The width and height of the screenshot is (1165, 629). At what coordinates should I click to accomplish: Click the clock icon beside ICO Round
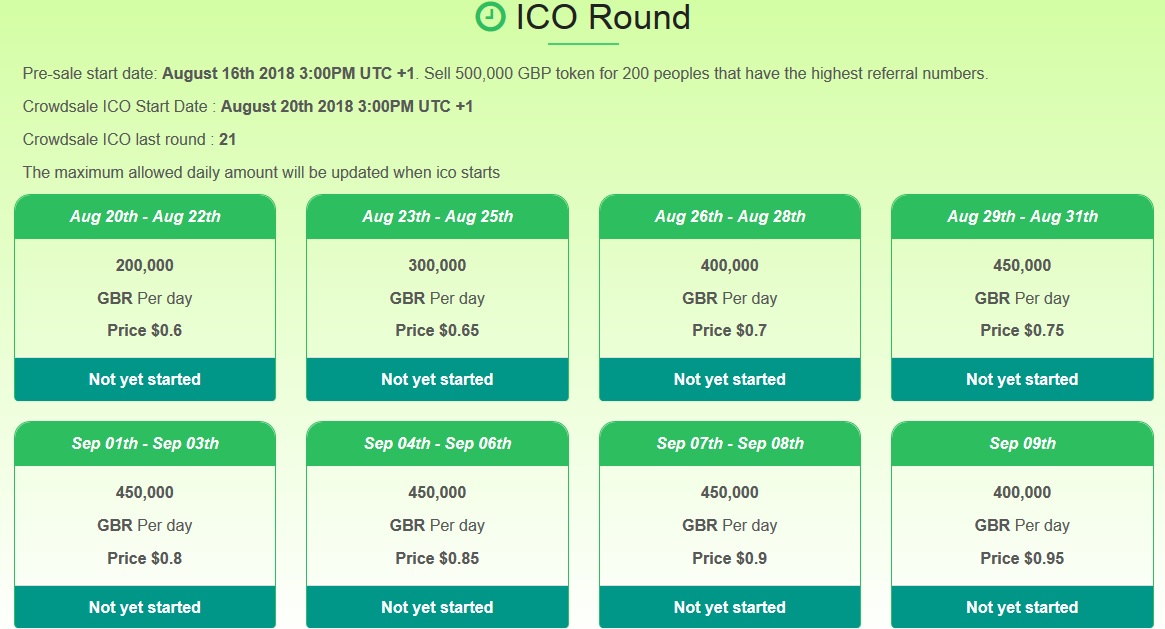[490, 17]
